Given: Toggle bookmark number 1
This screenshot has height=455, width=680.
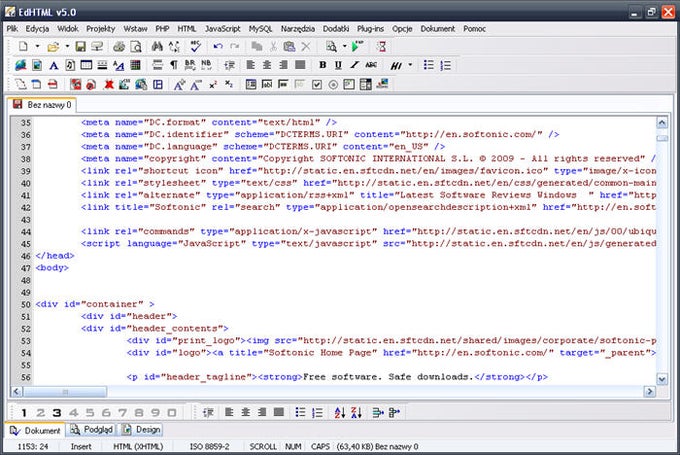Looking at the screenshot, I should click(x=24, y=413).
